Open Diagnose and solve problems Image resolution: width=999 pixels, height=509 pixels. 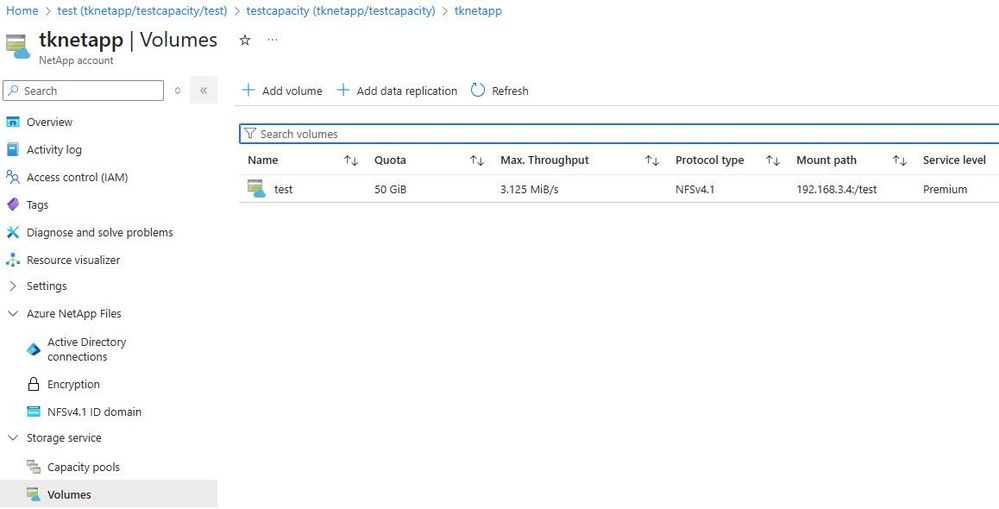99,233
